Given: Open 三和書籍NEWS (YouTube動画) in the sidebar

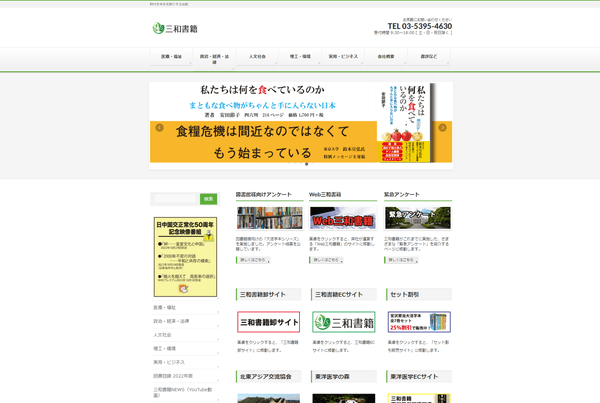Looking at the screenshot, I should (x=185, y=392).
